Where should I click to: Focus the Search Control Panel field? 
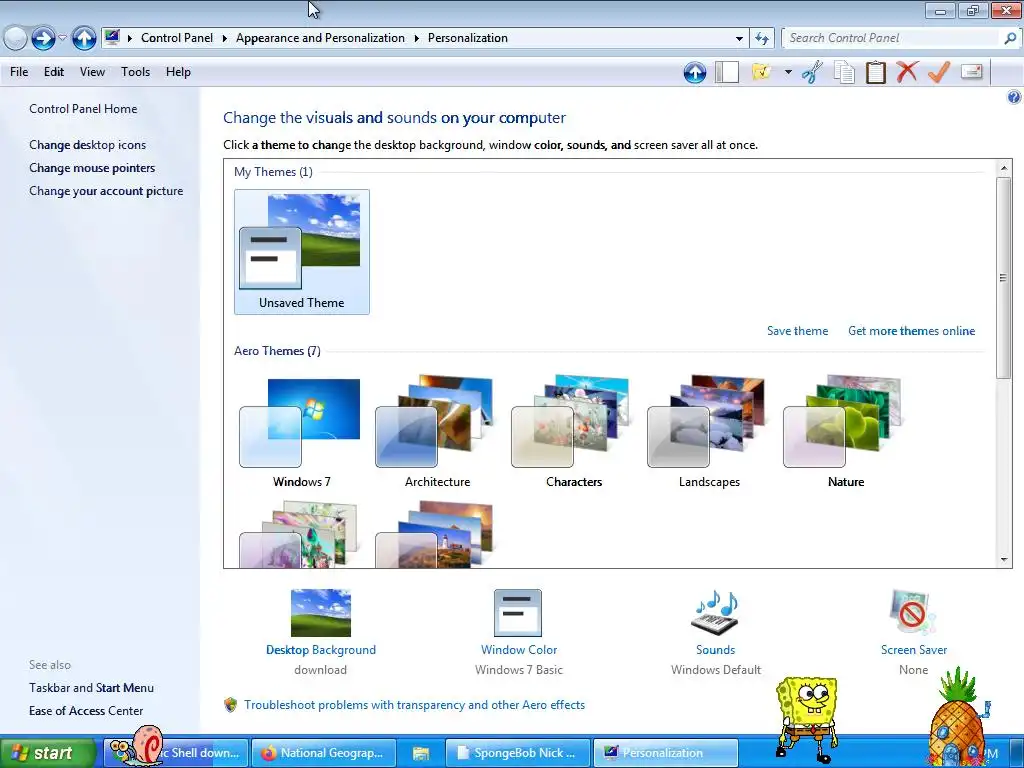pyautogui.click(x=892, y=38)
